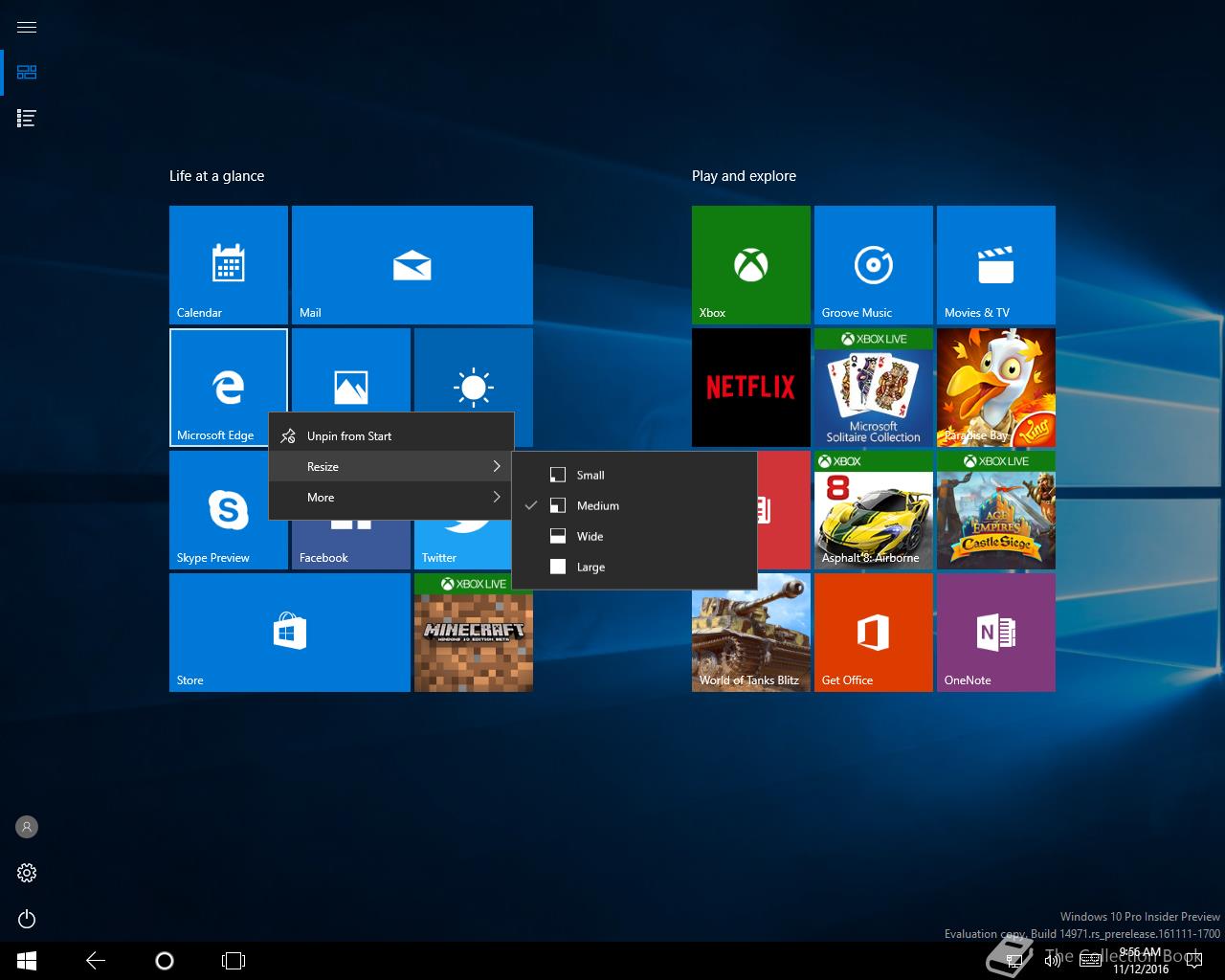Image resolution: width=1225 pixels, height=980 pixels.
Task: Click the user account avatar icon
Action: (x=27, y=827)
